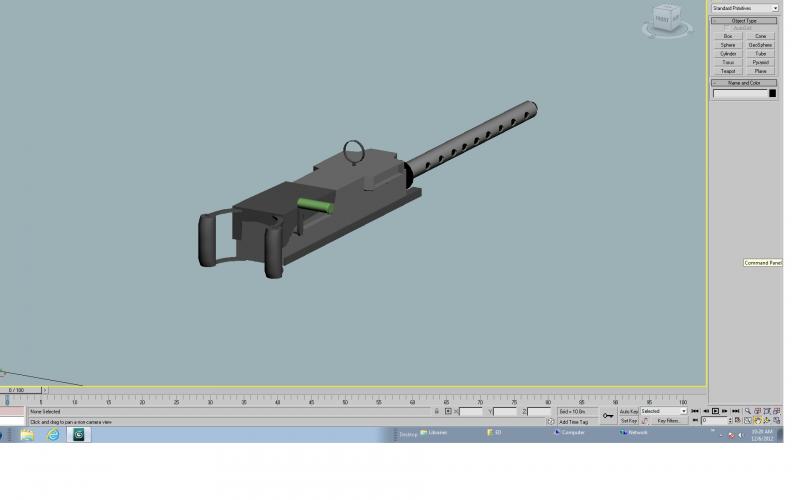Open Internet Explorer from the taskbar
This screenshot has width=800, height=500.
coord(53,435)
